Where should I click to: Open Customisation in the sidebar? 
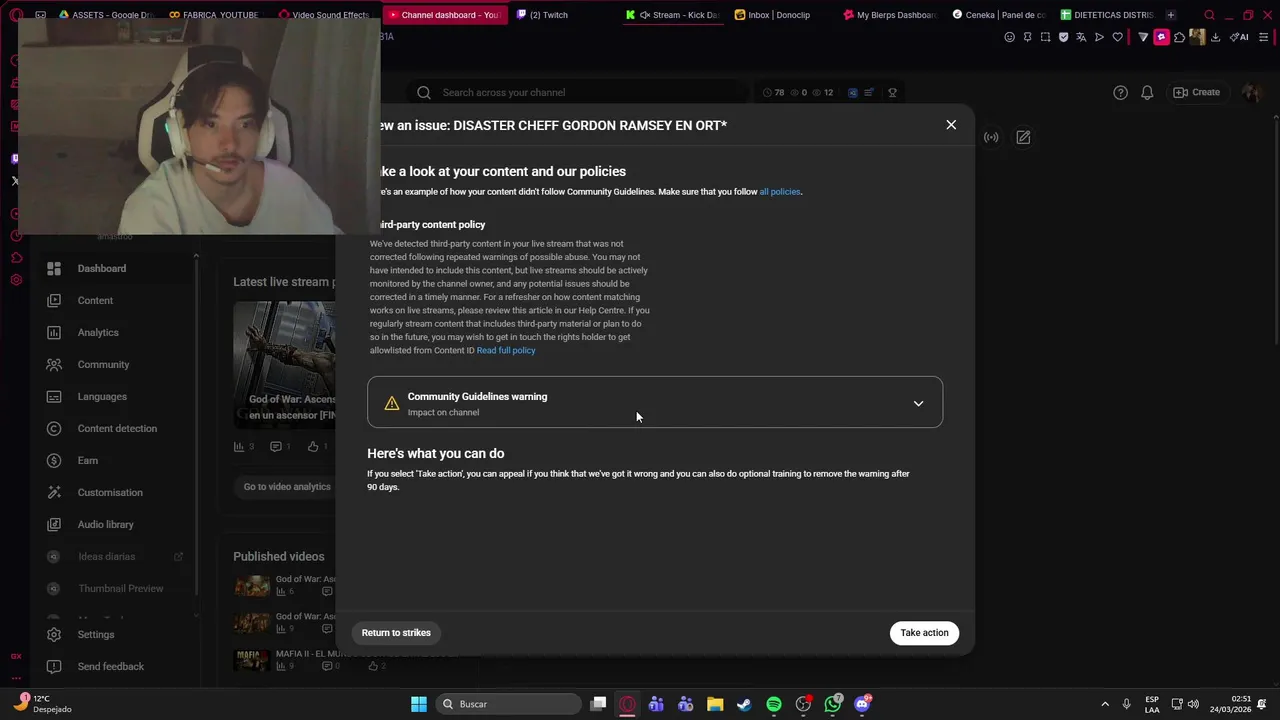[110, 492]
